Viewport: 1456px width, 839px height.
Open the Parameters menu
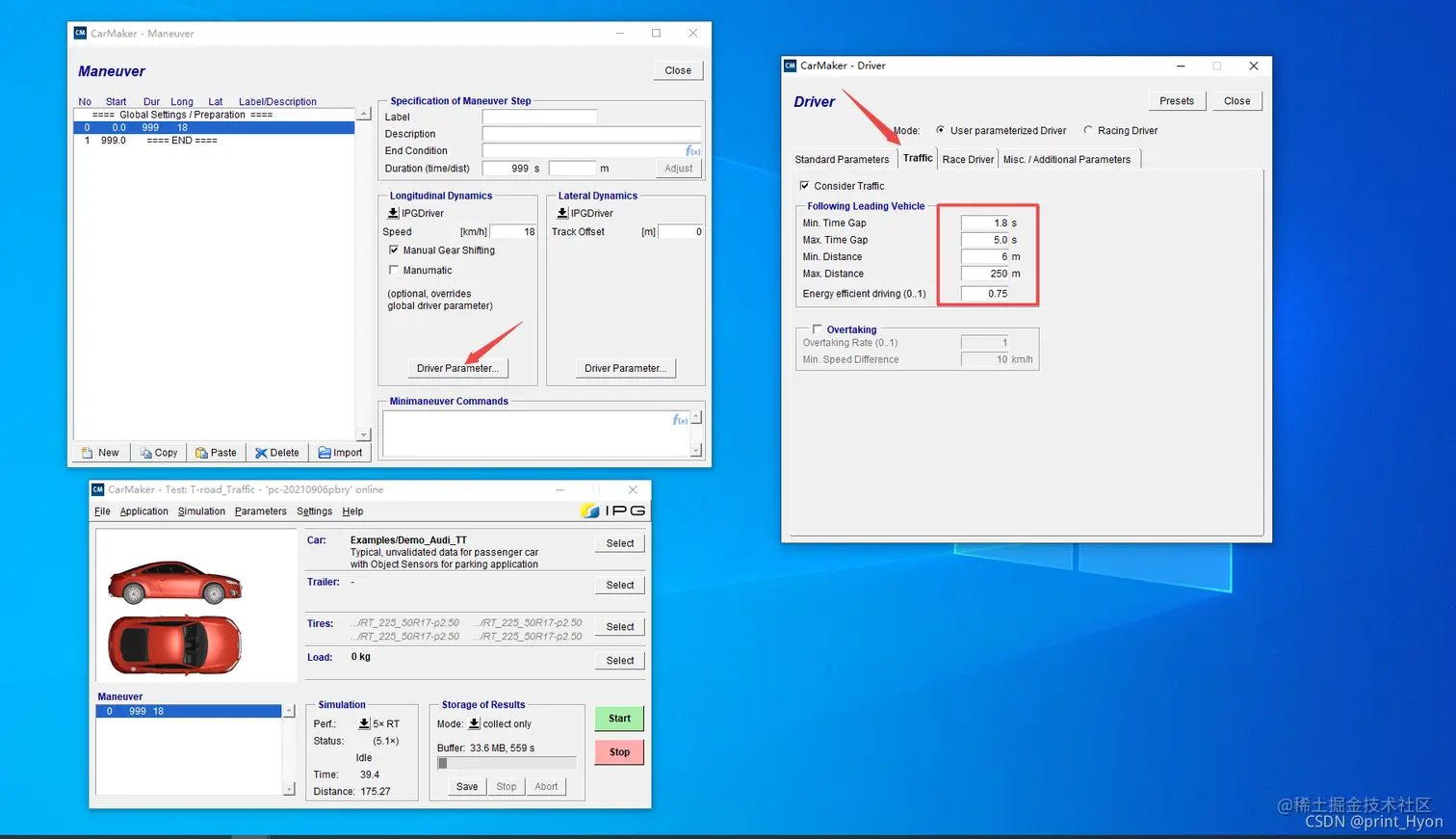pyautogui.click(x=260, y=511)
